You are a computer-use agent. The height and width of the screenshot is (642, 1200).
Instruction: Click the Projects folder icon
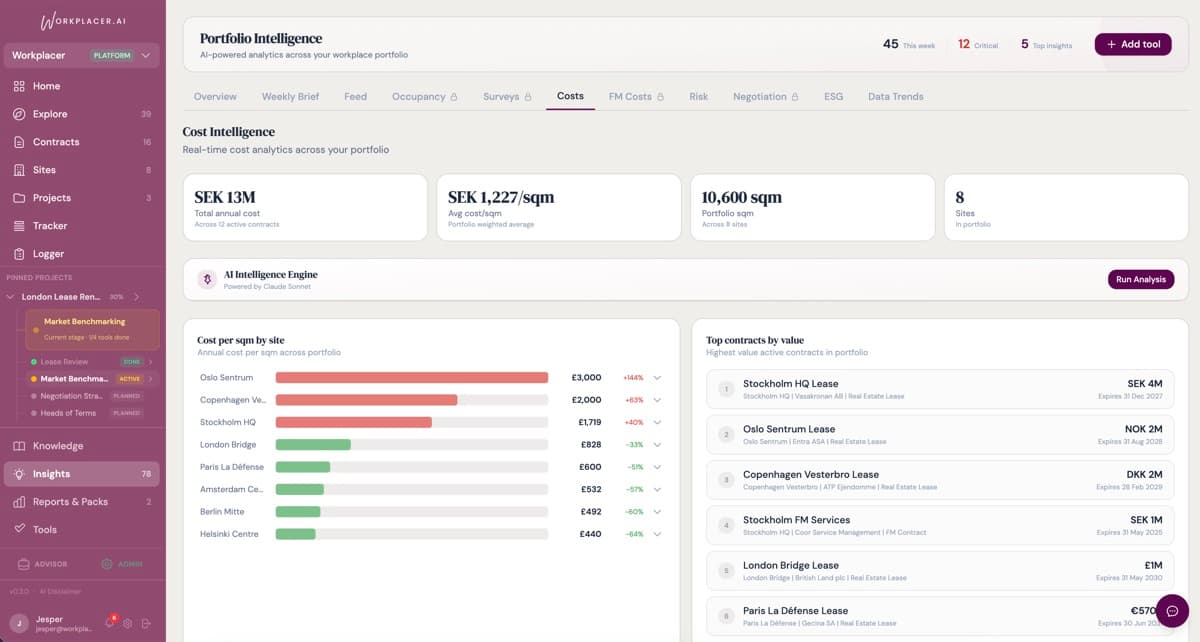19,198
